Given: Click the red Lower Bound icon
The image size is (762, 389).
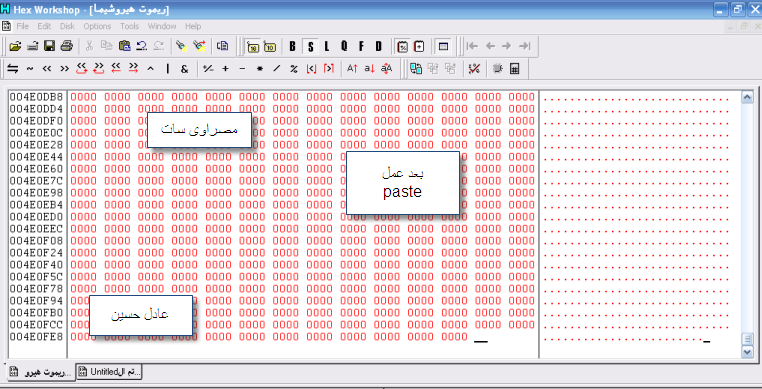Looking at the screenshot, I should (311, 69).
